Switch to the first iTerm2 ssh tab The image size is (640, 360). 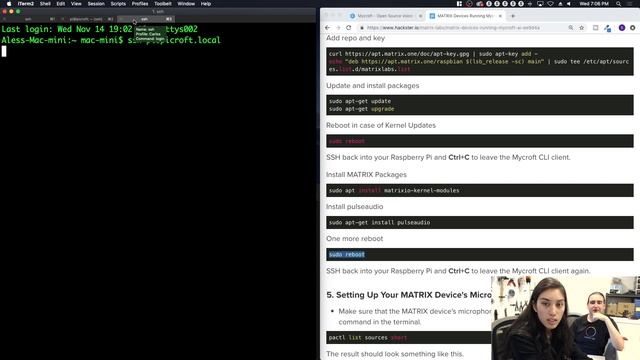click(29, 19)
